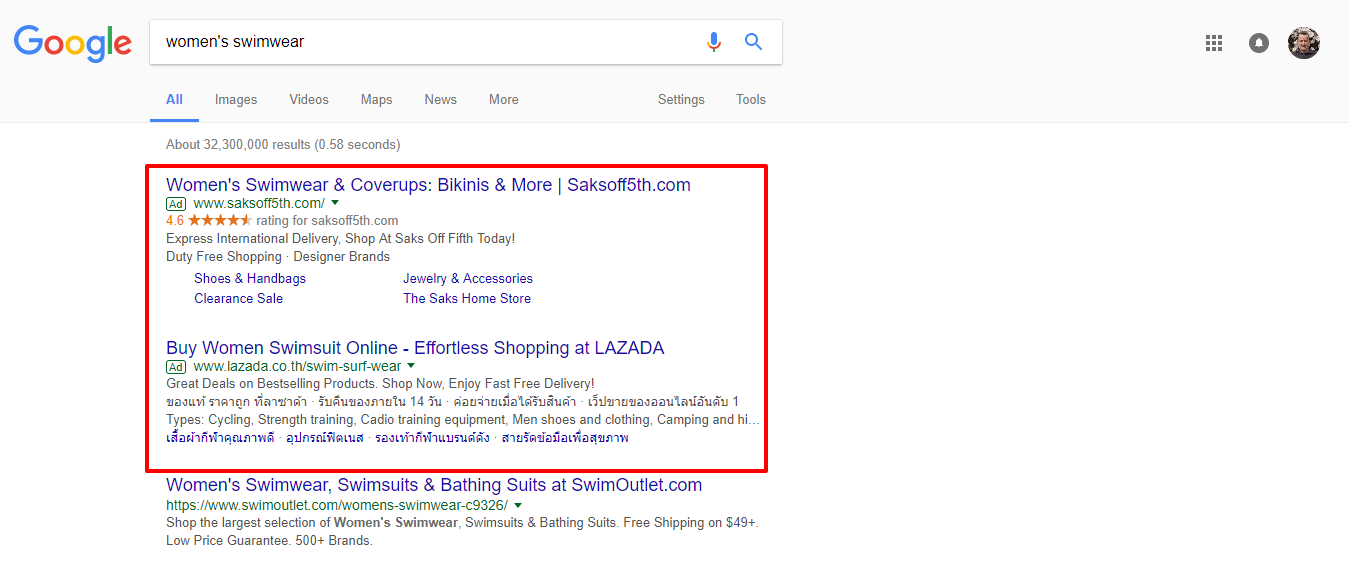Screen dimensions: 1349x572
Task: Open the Maps results tab
Action: point(376,100)
